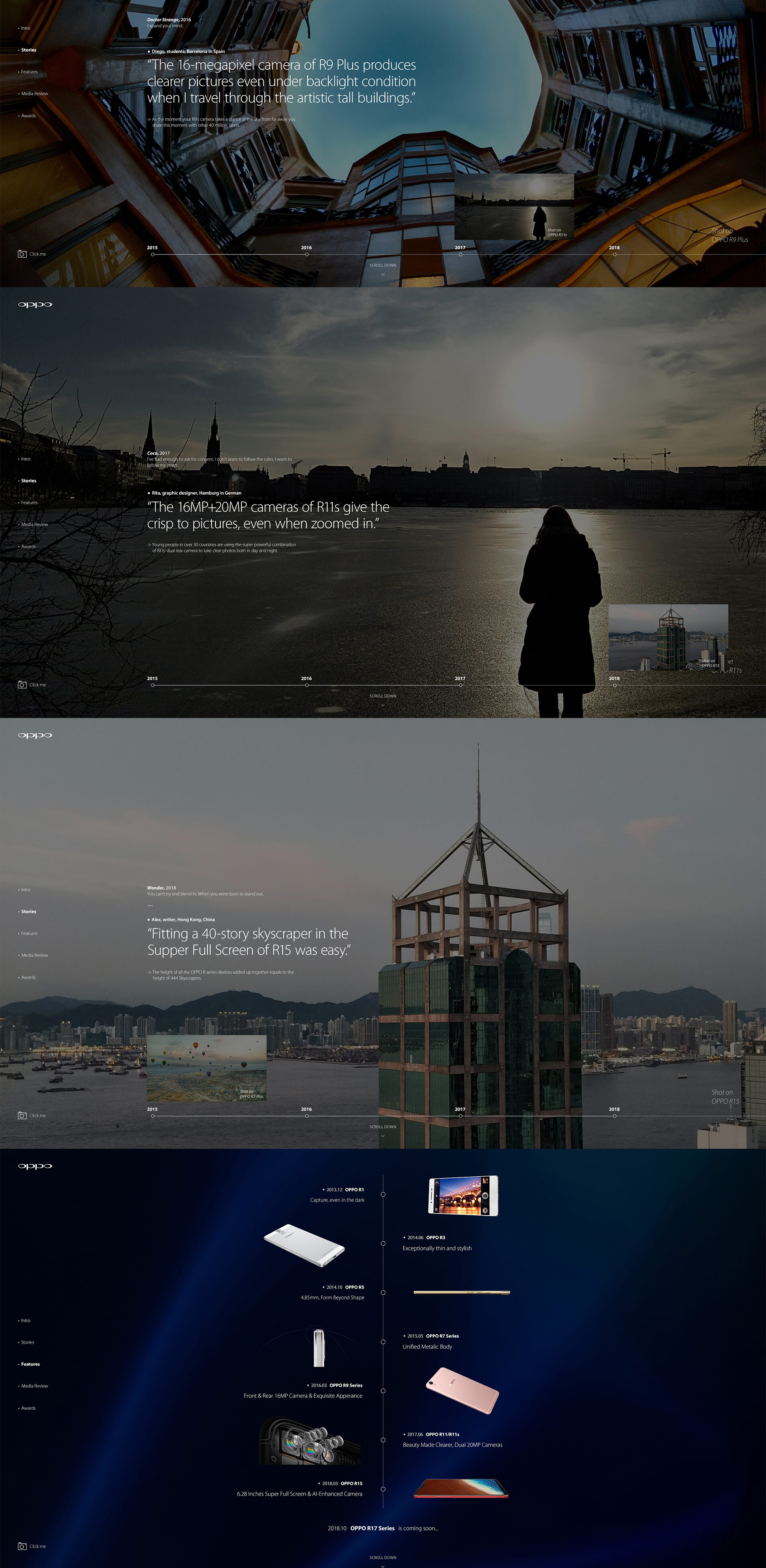This screenshot has width=766, height=1568.
Task: Click the camera icon in the Coco section
Action: [22, 685]
